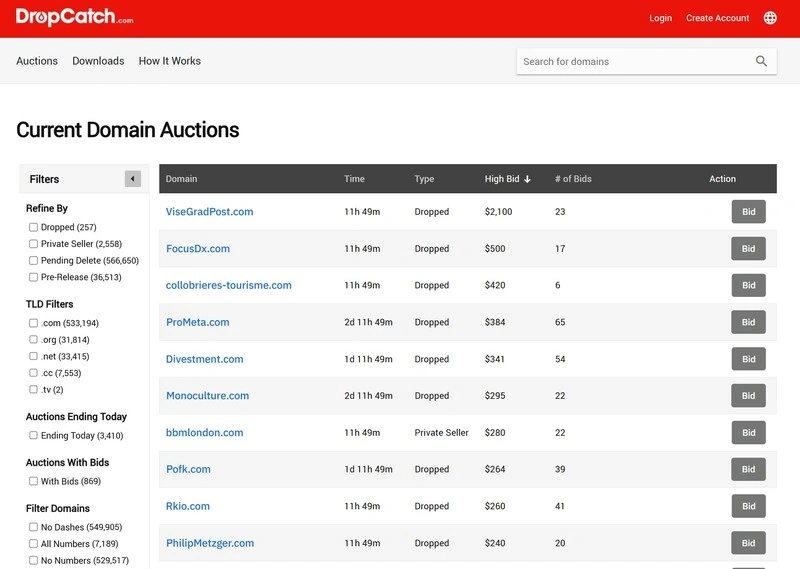Open Divestment.com listing
This screenshot has width=800, height=569.
pos(205,359)
